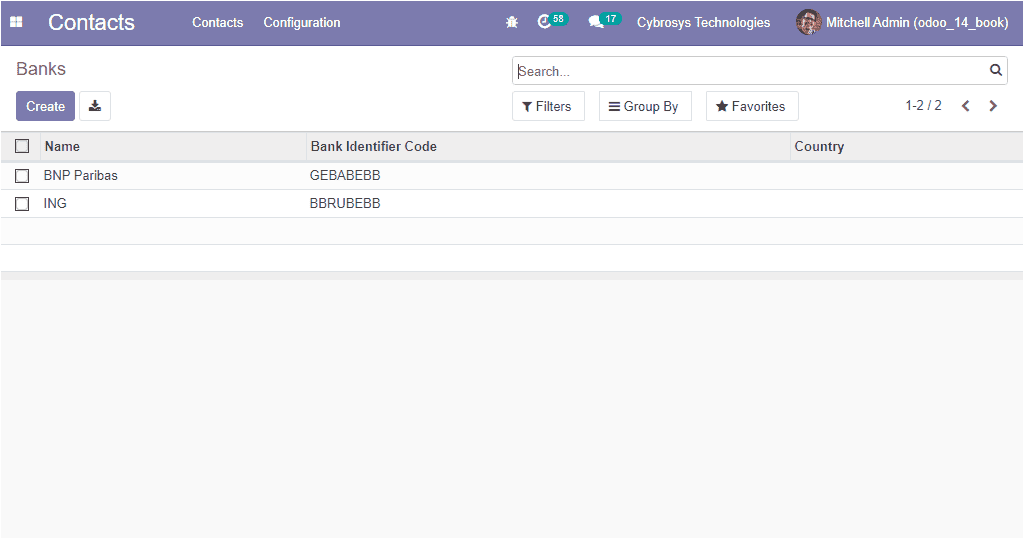
Task: Click the Contacts app title
Action: [x=91, y=22]
